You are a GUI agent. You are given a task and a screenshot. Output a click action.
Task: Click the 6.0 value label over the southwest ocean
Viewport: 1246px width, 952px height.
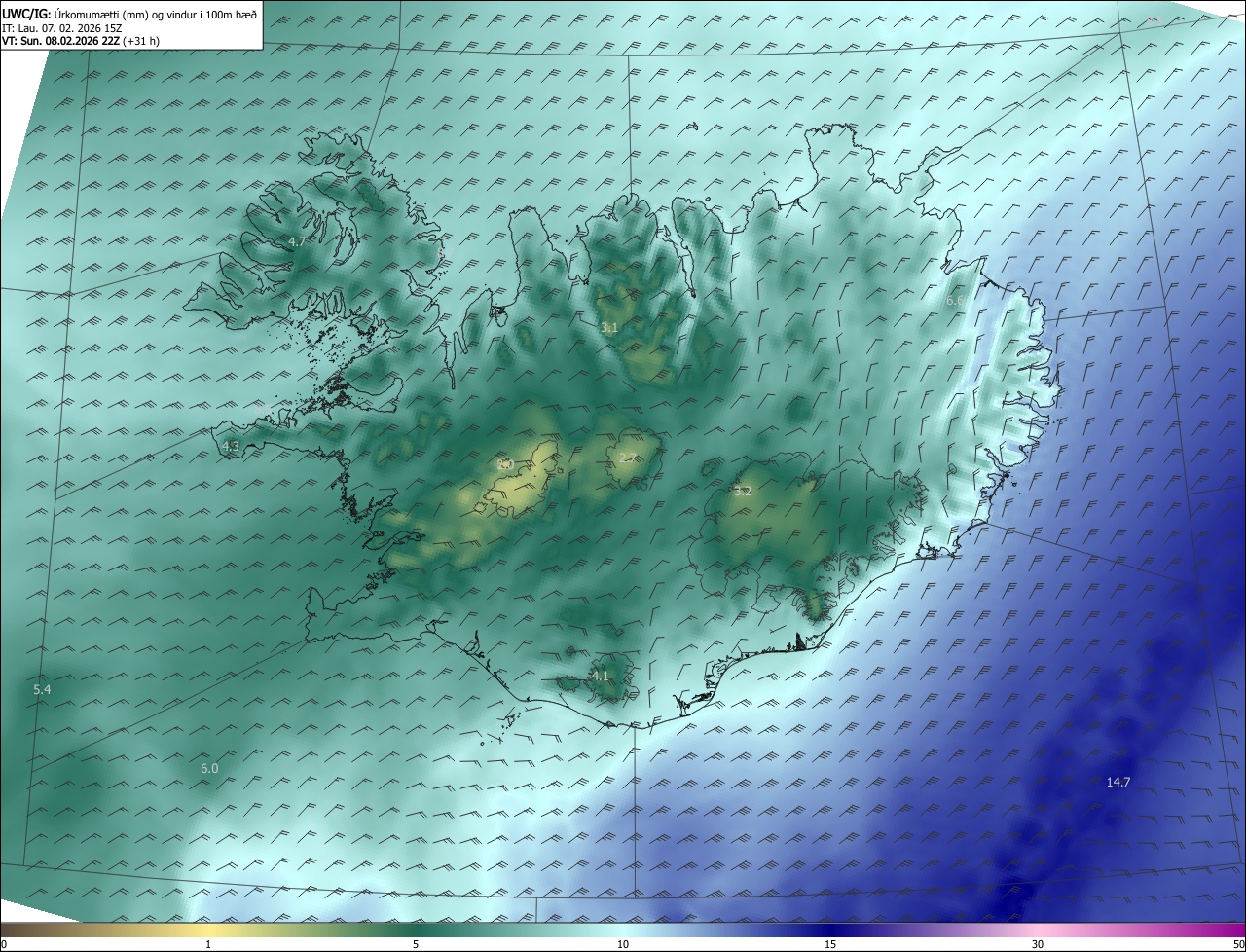tap(209, 768)
